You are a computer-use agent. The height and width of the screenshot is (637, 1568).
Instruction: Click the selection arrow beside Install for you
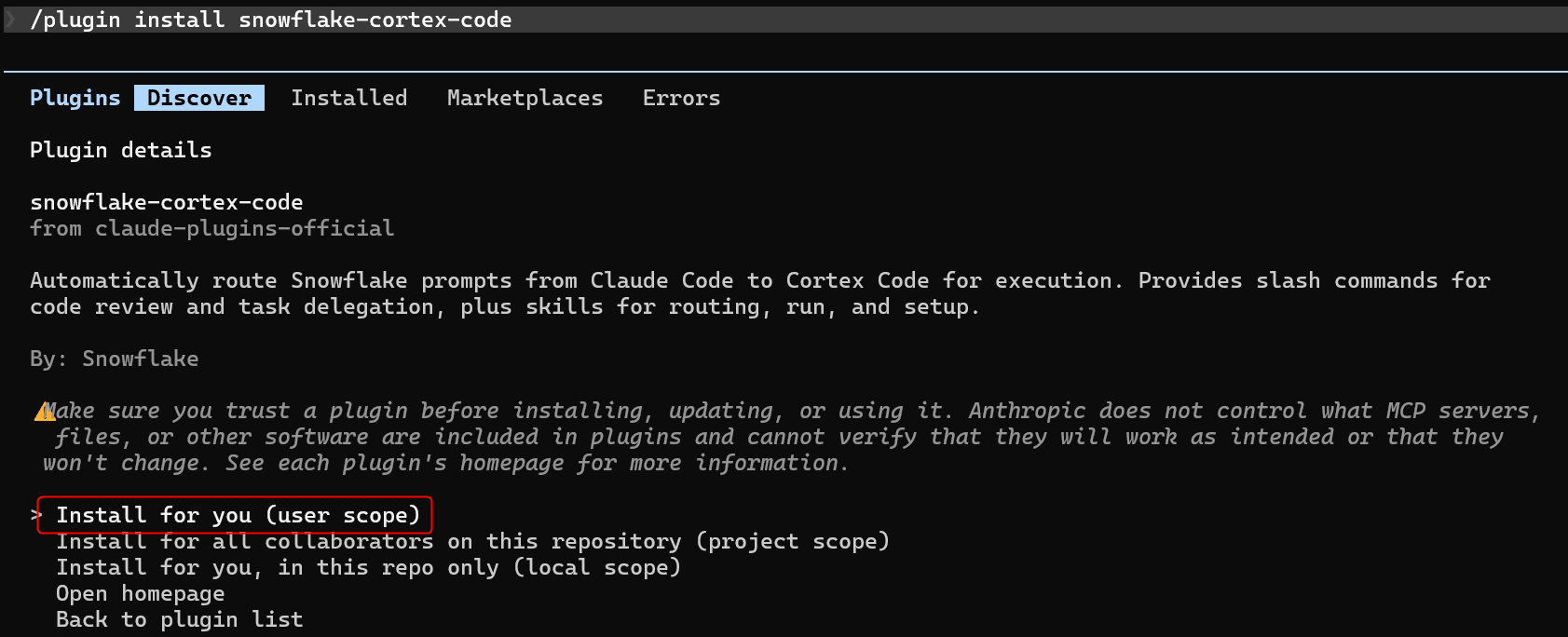[35, 514]
